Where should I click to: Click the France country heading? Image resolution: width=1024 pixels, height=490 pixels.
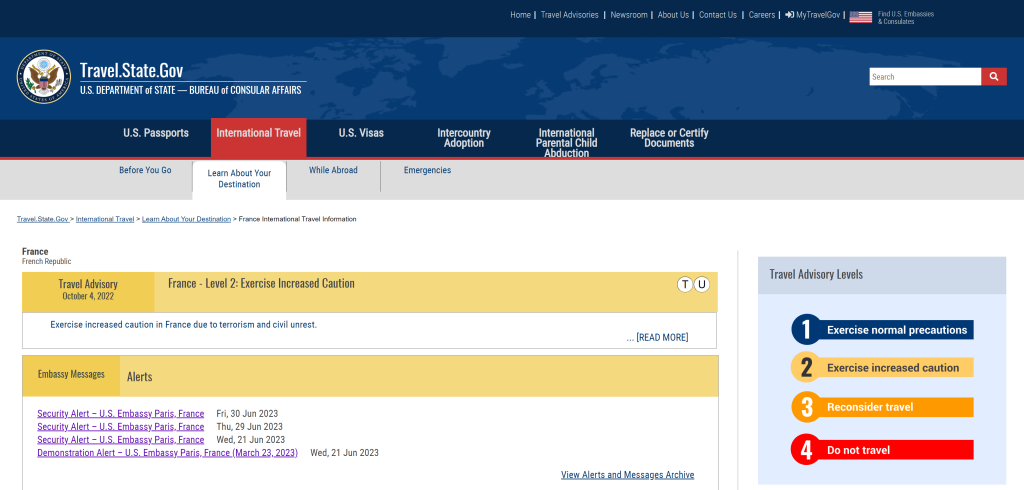[x=35, y=252]
